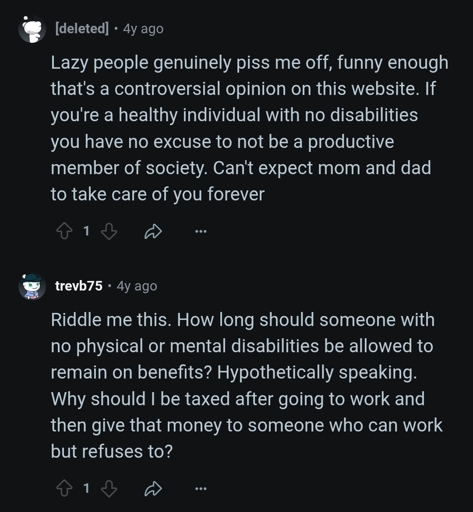Click trevb75's avatar image
Viewport: 473px width, 512px height.
(x=32, y=286)
